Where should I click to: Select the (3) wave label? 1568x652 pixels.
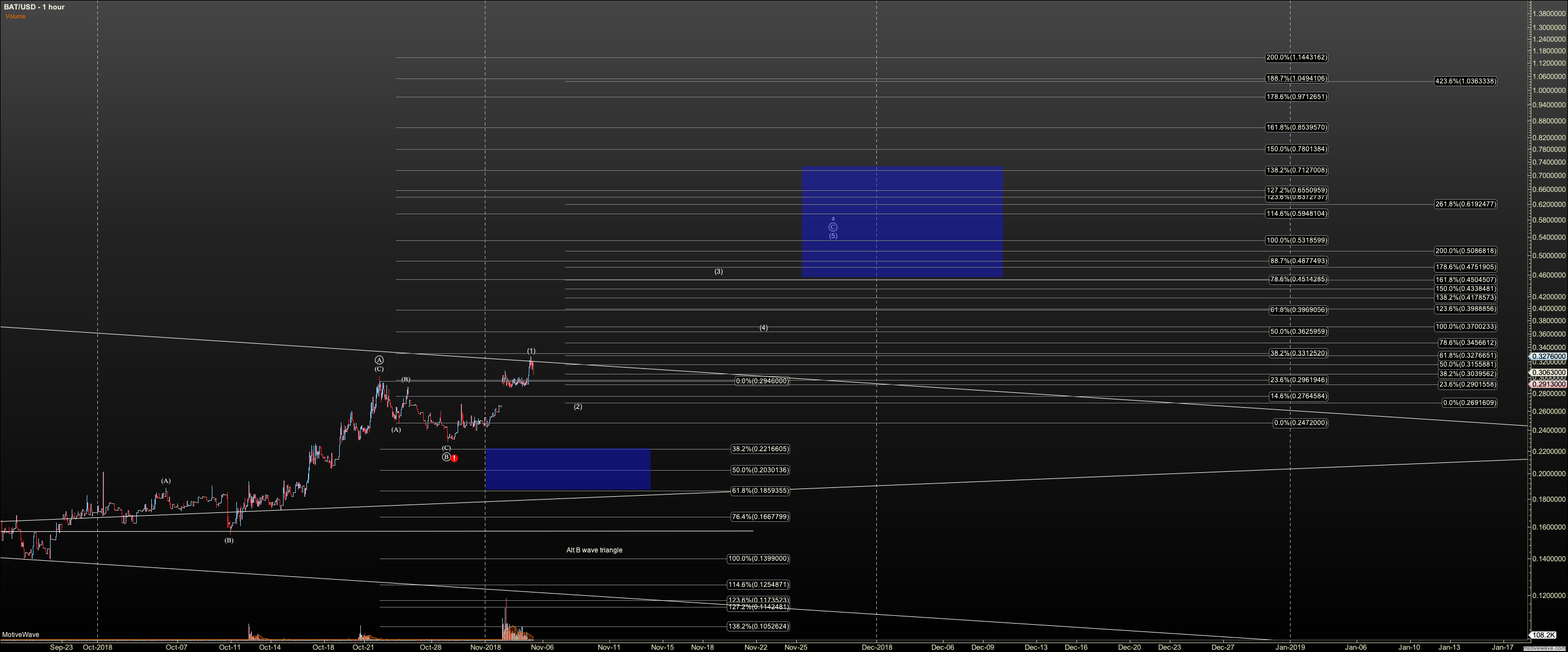(718, 271)
